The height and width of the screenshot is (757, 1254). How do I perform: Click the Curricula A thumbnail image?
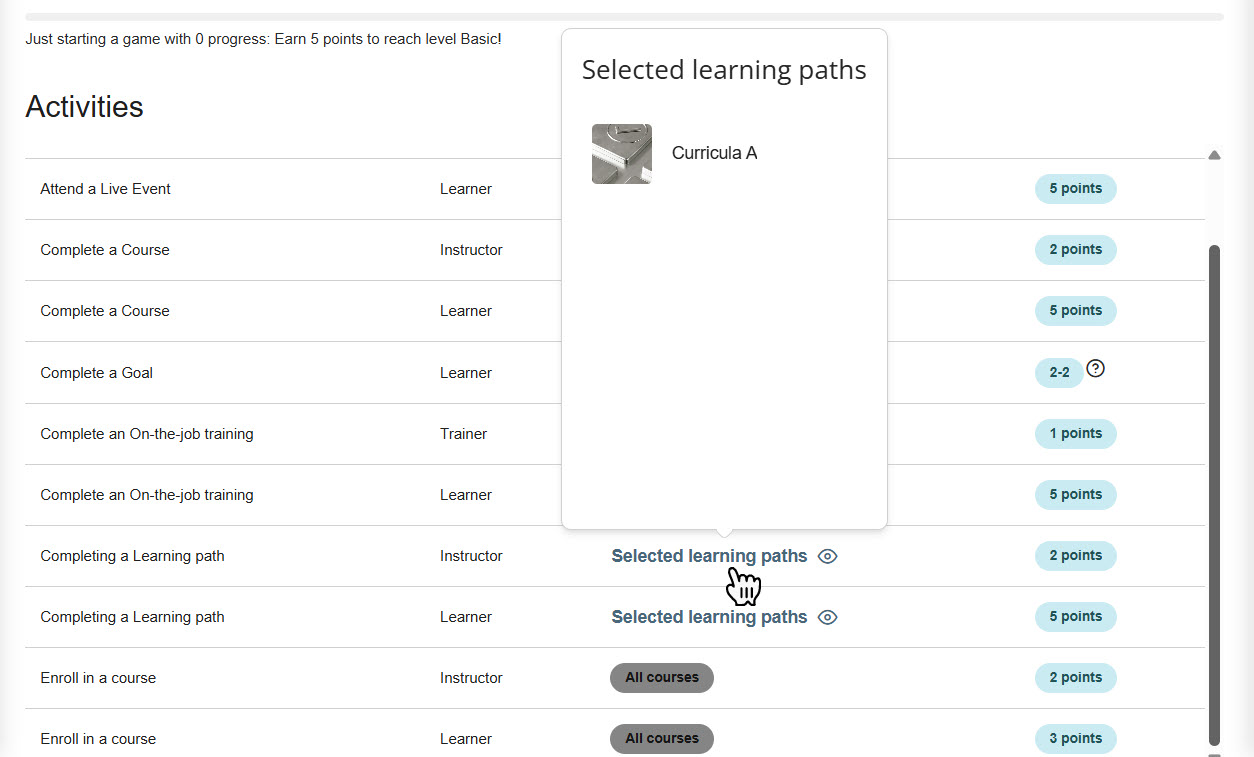pyautogui.click(x=621, y=153)
